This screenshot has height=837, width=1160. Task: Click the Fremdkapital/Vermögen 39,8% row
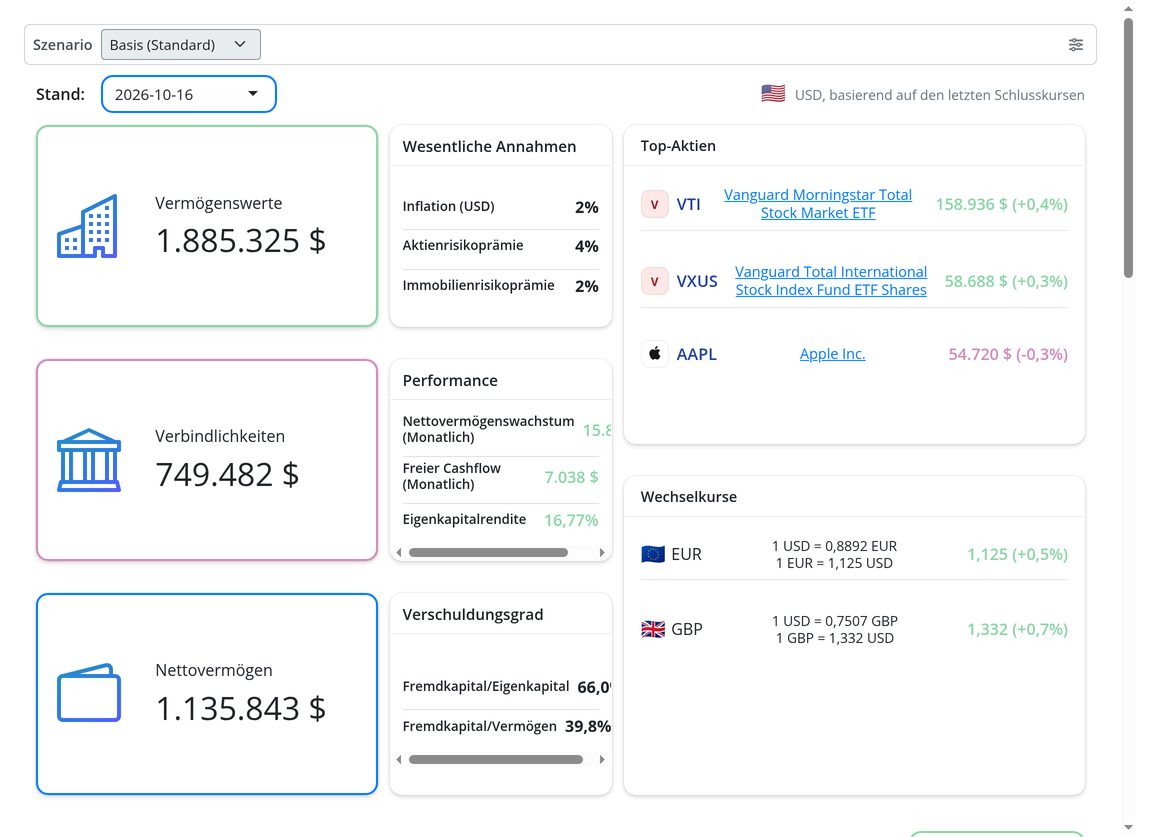(506, 727)
